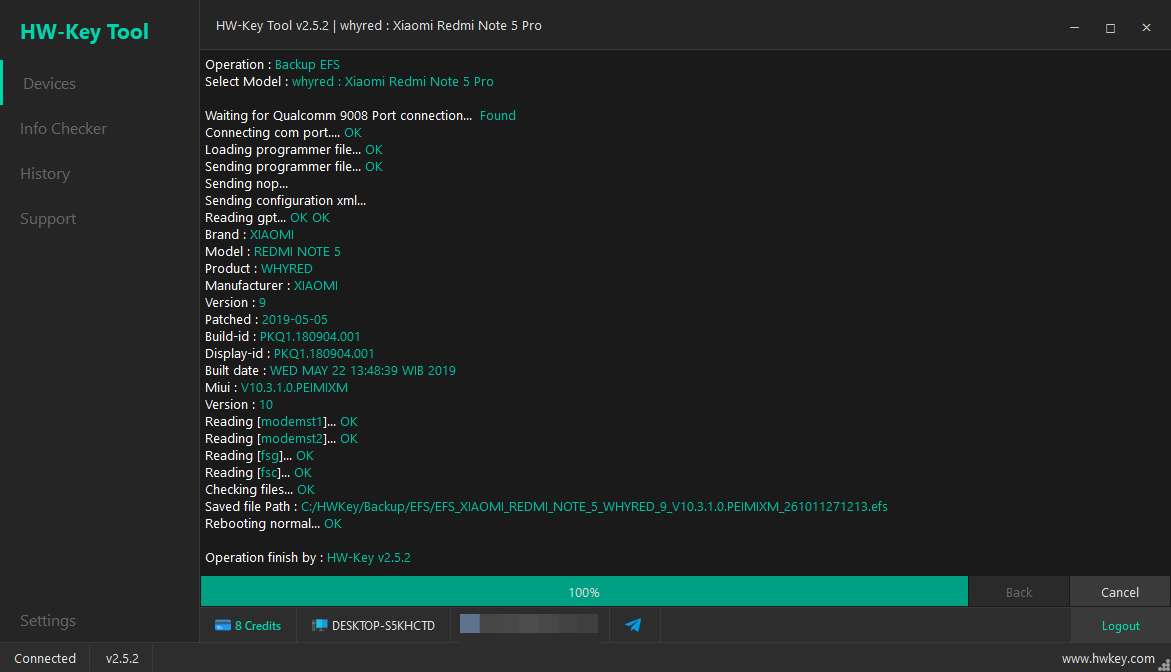The width and height of the screenshot is (1171, 672).
Task: Click the Backup EFS operation text
Action: (307, 65)
